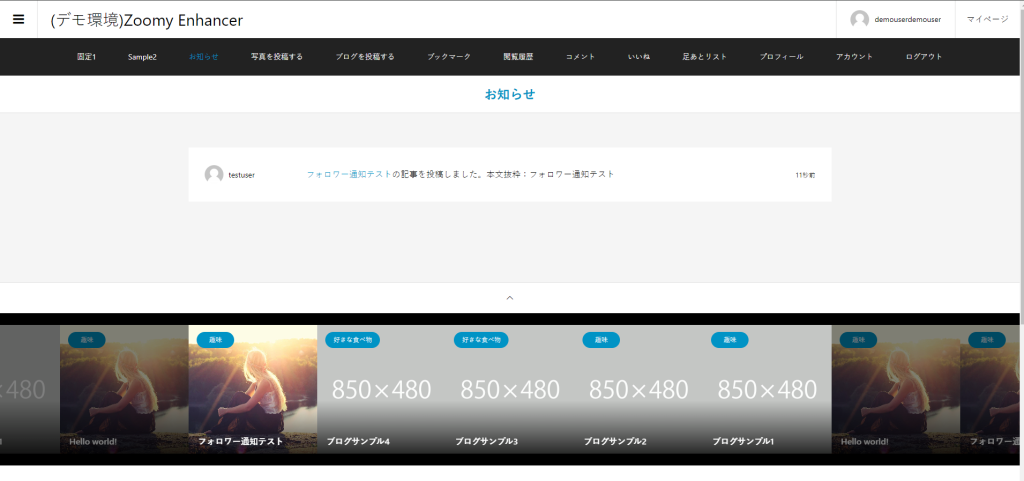This screenshot has width=1024, height=481.
Task: Open the フォロワー通知テスト article link
Action: 349,174
